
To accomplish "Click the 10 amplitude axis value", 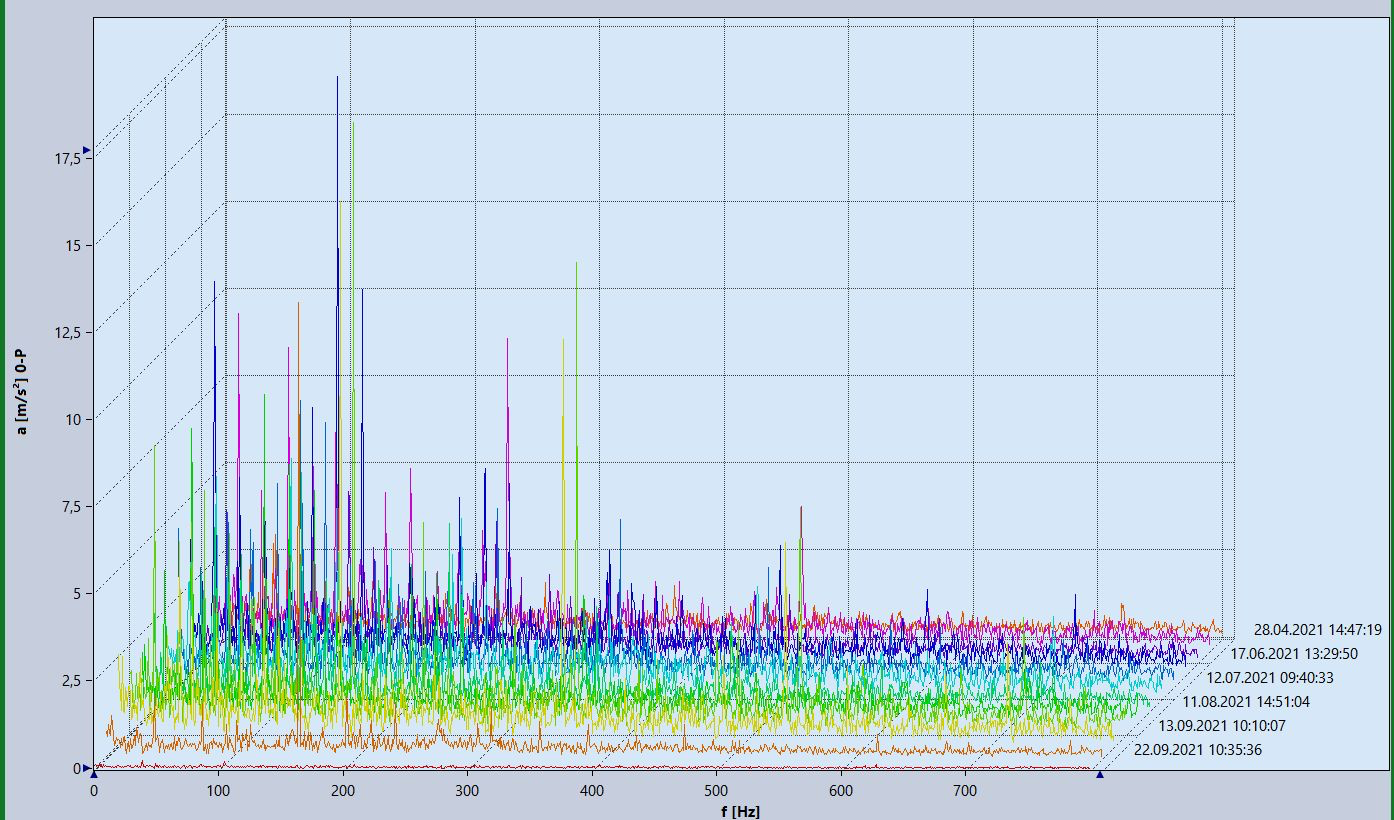I will [x=75, y=419].
